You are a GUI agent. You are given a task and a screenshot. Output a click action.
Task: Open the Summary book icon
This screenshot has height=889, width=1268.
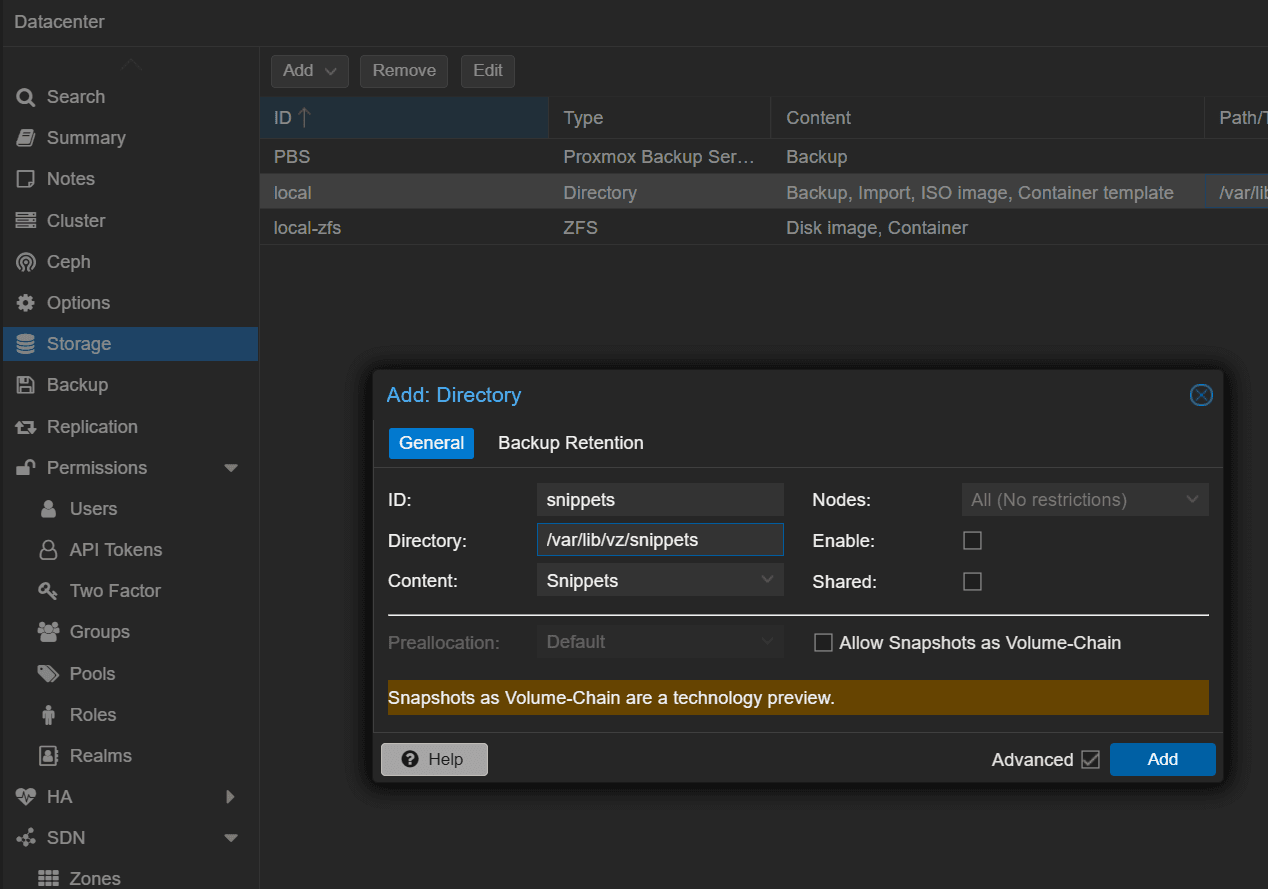coord(26,138)
